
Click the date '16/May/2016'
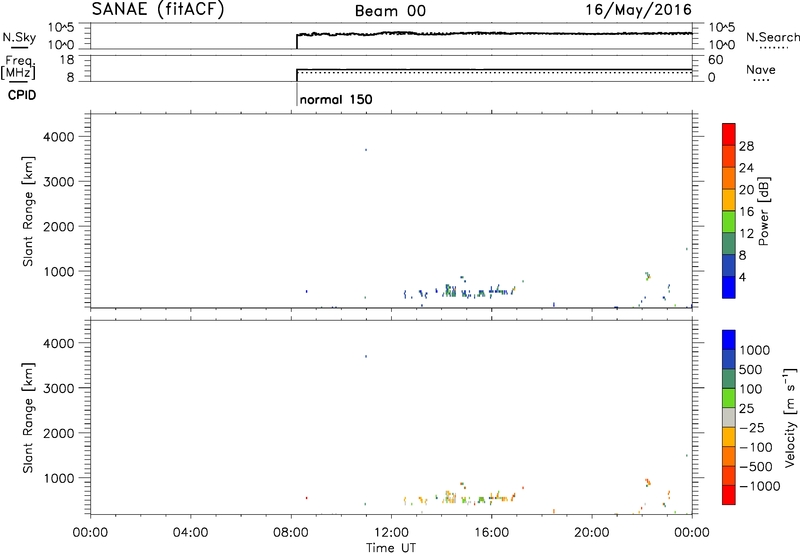point(638,10)
